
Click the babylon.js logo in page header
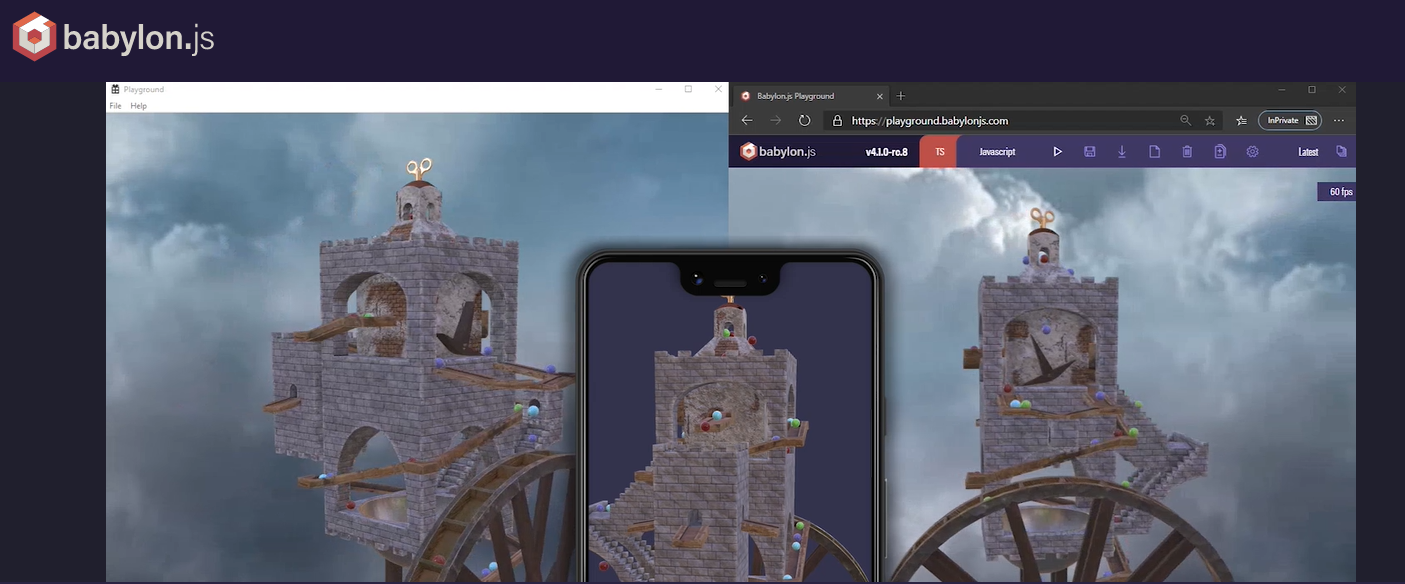click(113, 38)
